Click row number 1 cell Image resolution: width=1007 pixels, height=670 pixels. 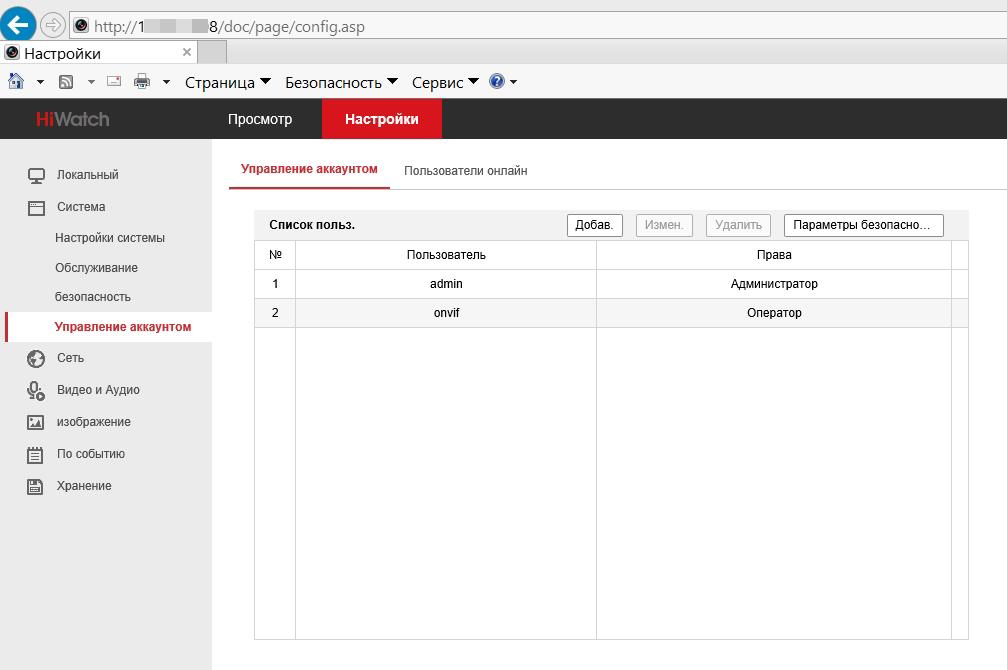click(x=275, y=284)
